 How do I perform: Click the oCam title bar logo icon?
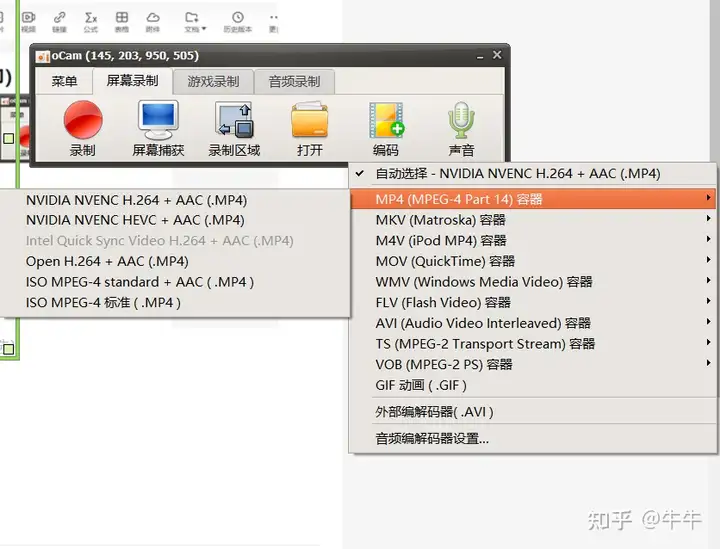(42, 56)
